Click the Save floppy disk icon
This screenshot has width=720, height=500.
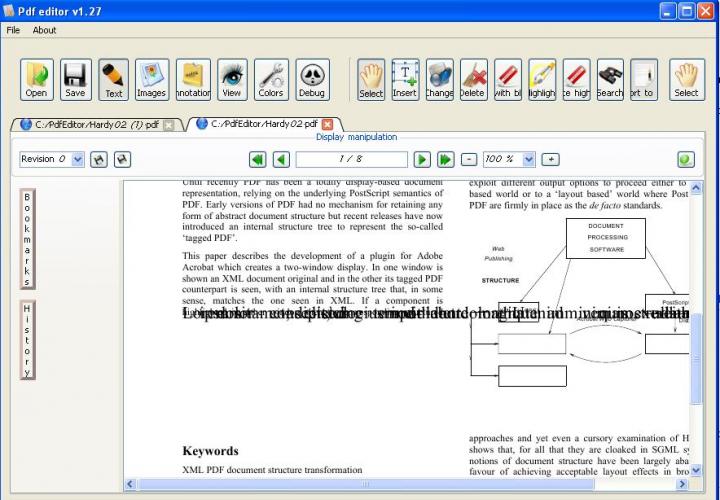point(75,79)
